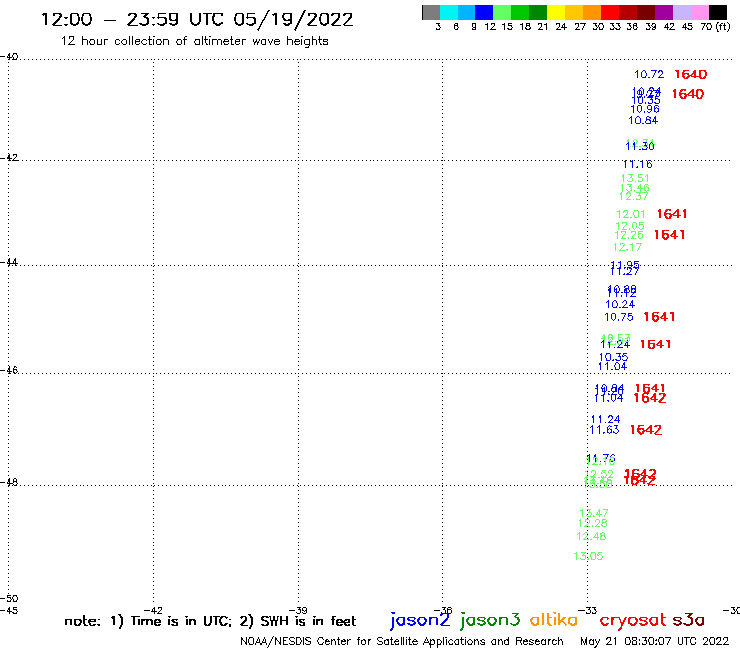Click wave height value 12.17
Image resolution: width=740 pixels, height=650 pixels.
pos(627,247)
